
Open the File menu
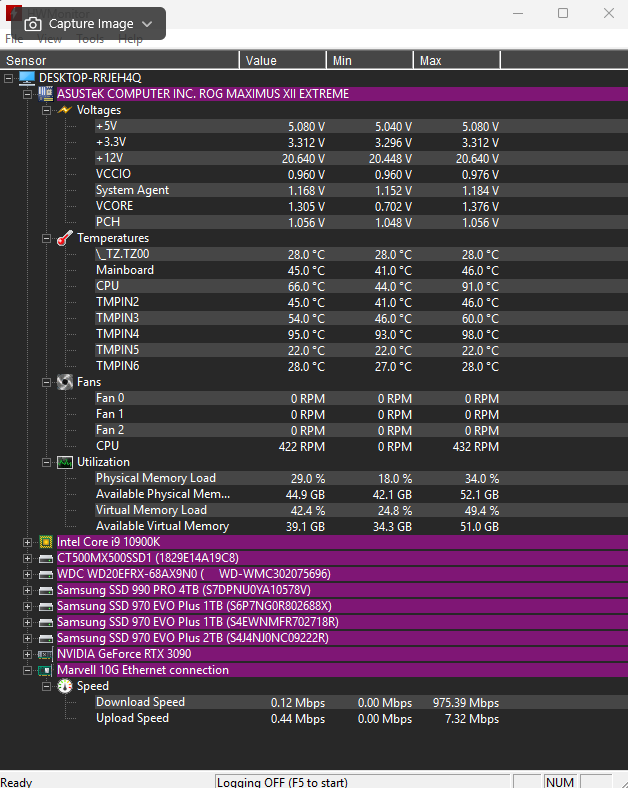(14, 39)
